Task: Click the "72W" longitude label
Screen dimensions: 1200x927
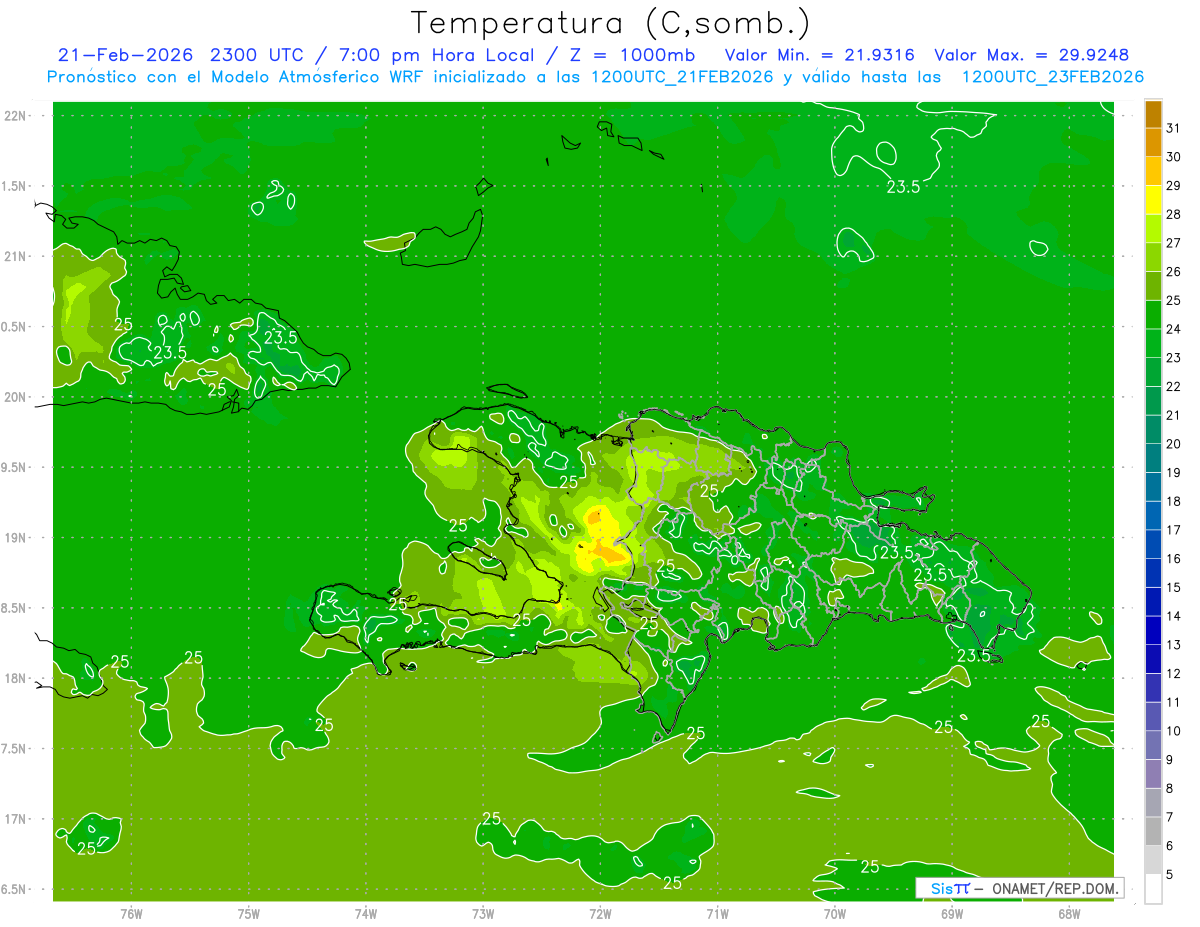Action: coord(600,913)
